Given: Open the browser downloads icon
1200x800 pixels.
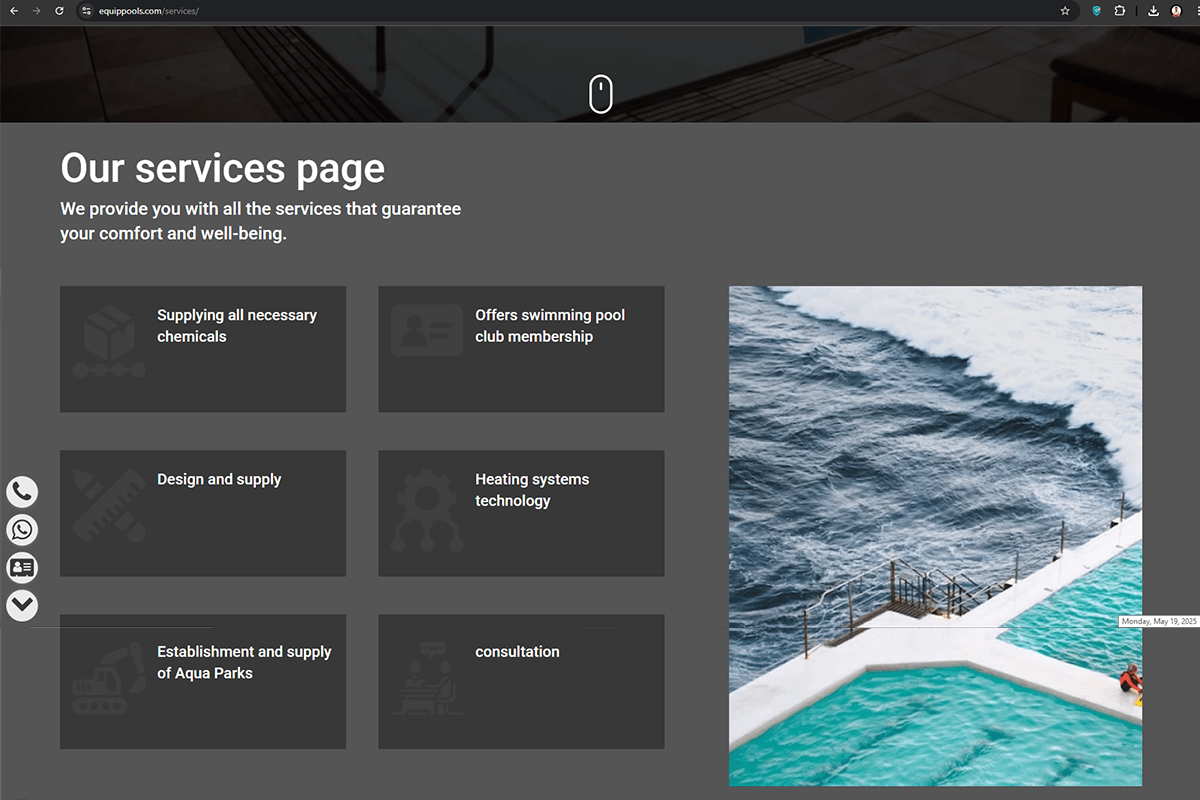Looking at the screenshot, I should 1153,11.
